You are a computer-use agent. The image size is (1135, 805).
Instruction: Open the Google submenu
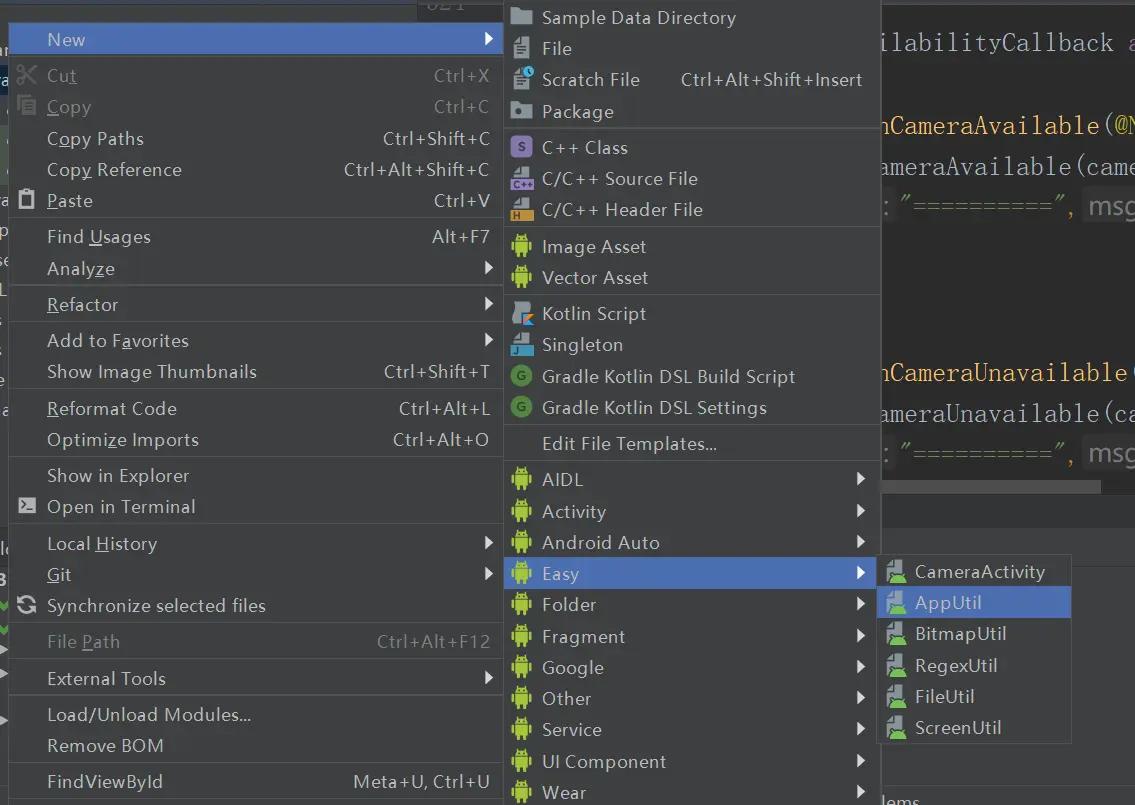(x=692, y=667)
